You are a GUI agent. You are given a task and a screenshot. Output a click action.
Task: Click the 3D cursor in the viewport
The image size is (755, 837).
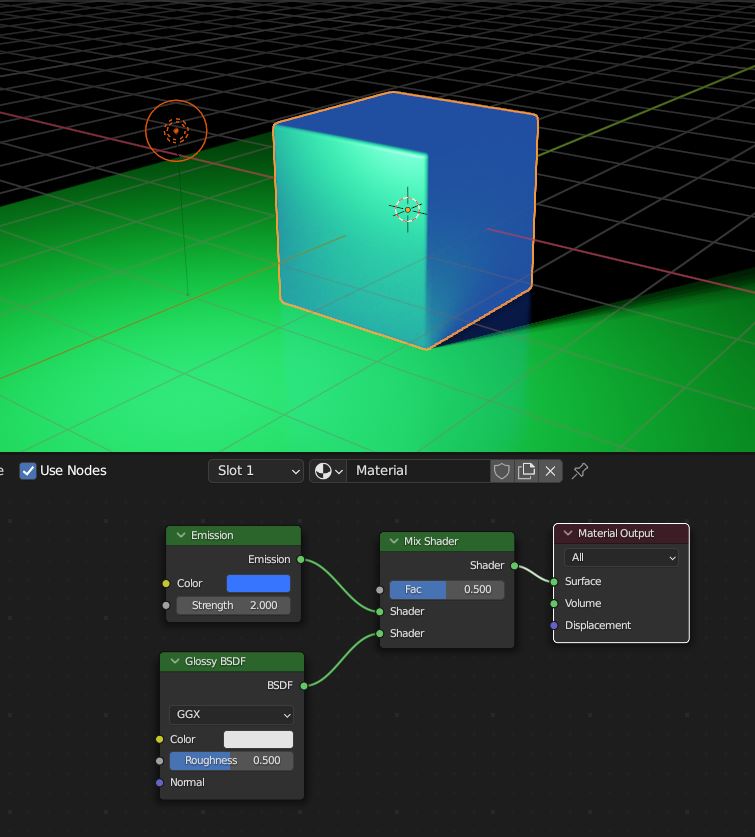coord(408,210)
